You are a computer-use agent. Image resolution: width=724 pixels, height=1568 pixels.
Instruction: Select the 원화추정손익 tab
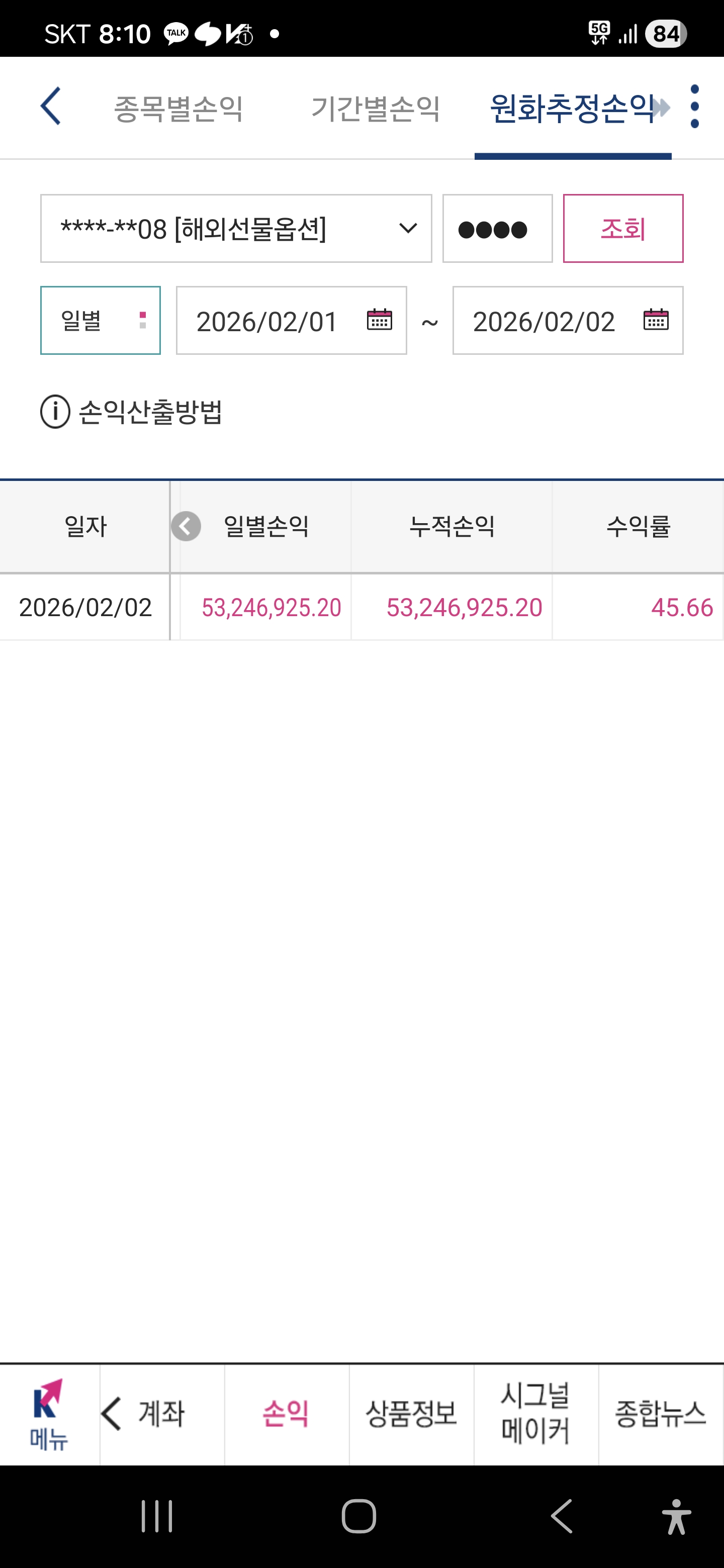tap(572, 109)
